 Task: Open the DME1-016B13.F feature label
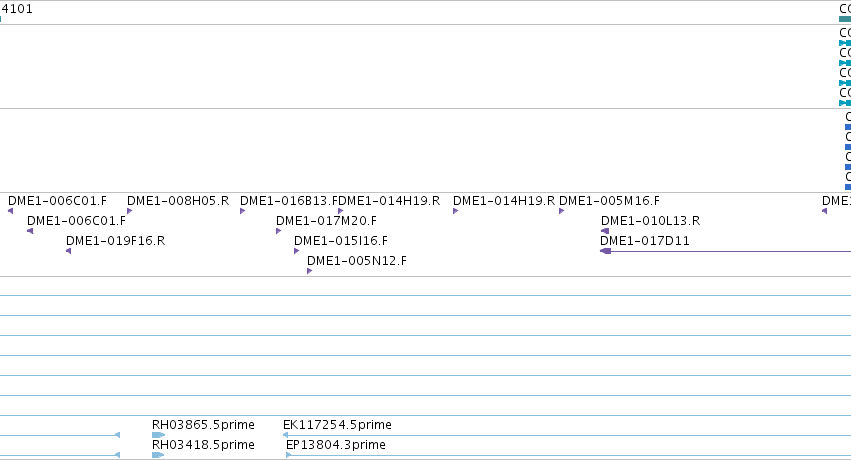click(x=289, y=201)
